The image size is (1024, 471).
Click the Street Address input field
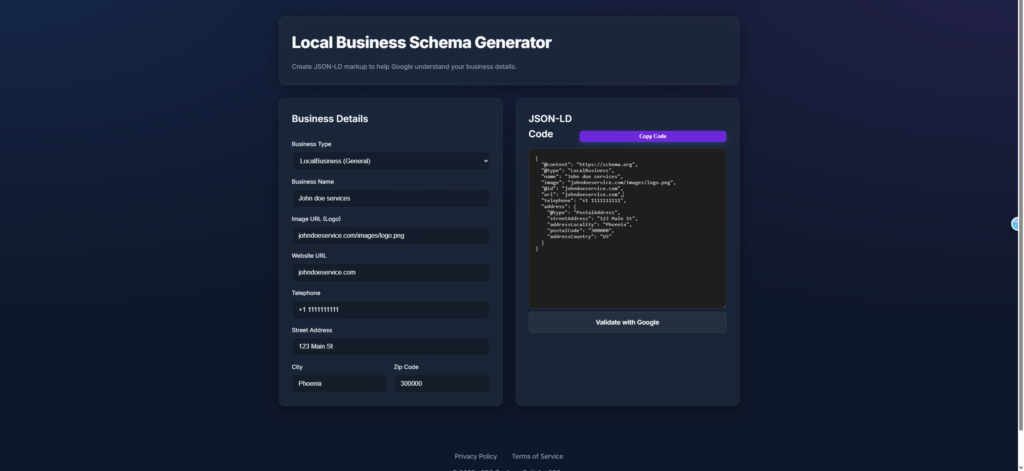pyautogui.click(x=390, y=346)
